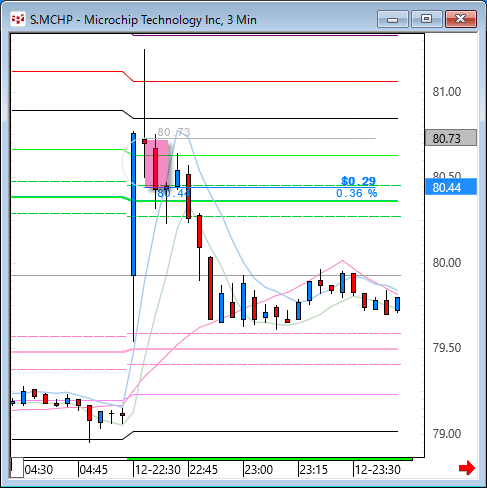Click the window title S.MCHP Microchip Technology

[x=143, y=20]
